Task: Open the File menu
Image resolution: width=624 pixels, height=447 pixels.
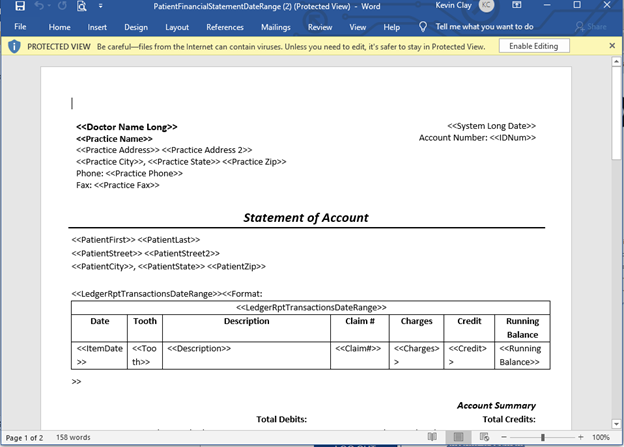Action: click(20, 27)
